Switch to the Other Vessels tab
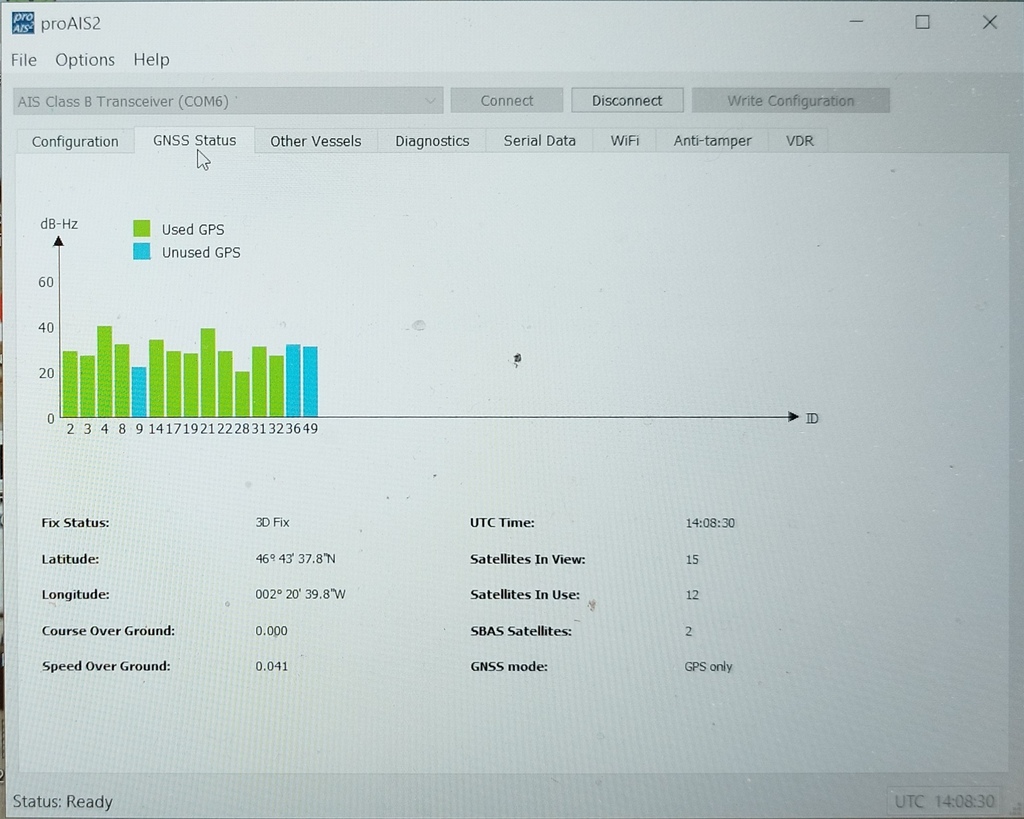 tap(315, 141)
